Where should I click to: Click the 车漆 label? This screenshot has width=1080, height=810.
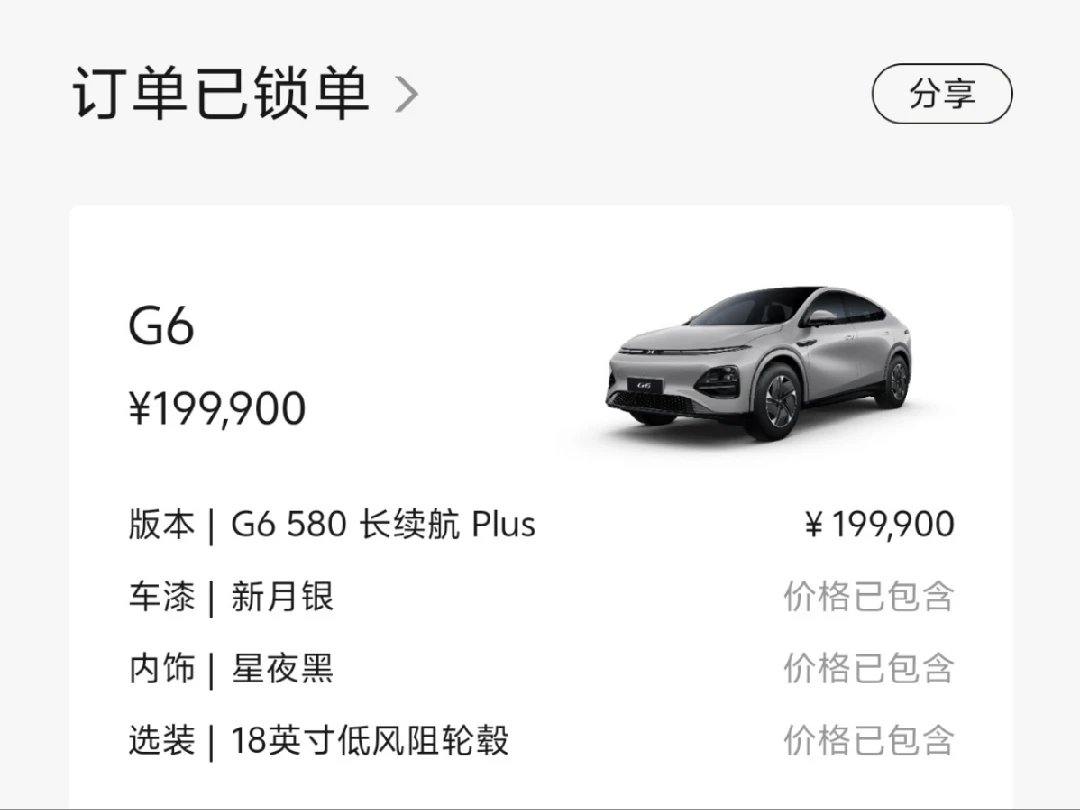tap(162, 596)
